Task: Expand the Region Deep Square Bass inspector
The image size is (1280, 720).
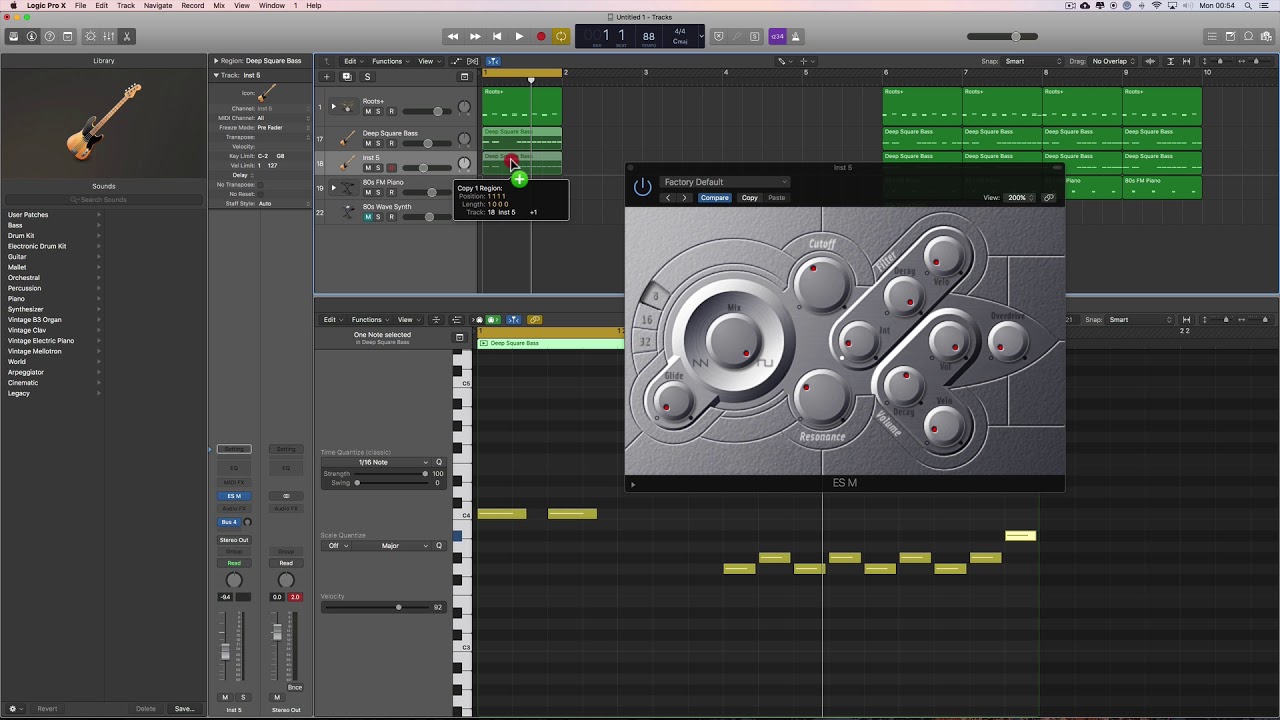Action: coord(215,61)
